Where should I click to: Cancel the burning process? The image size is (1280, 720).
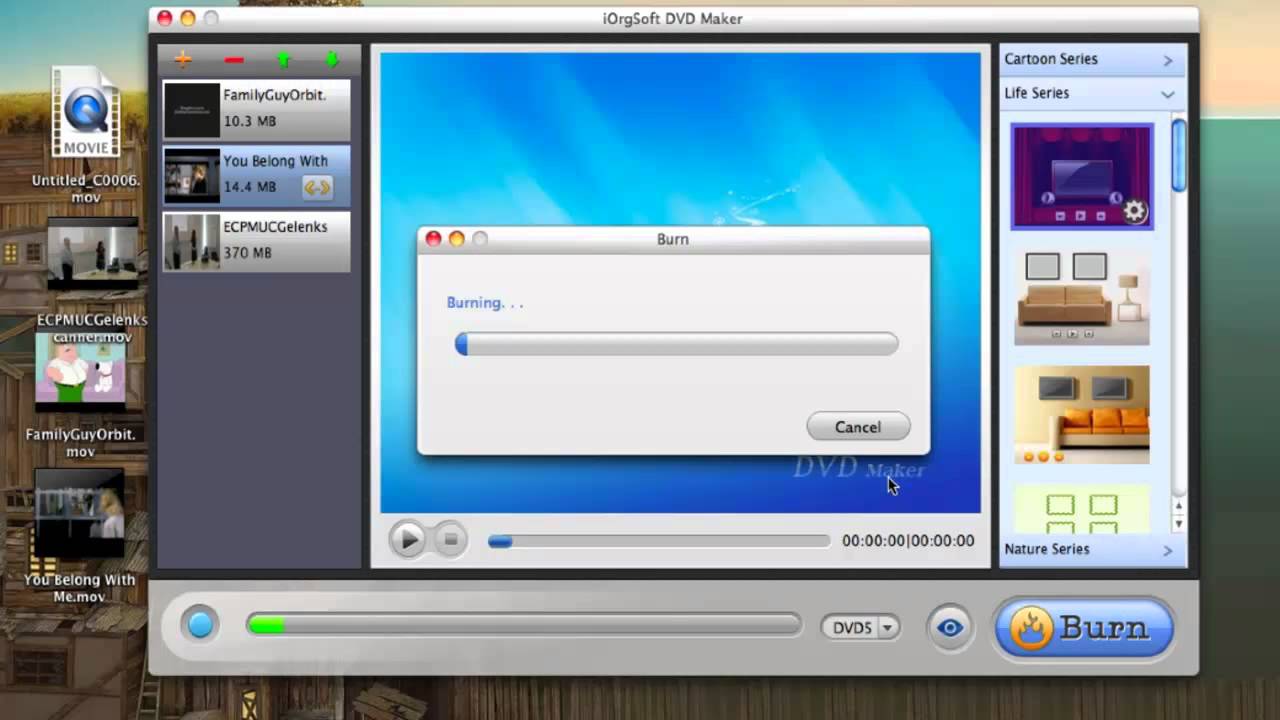pyautogui.click(x=858, y=427)
